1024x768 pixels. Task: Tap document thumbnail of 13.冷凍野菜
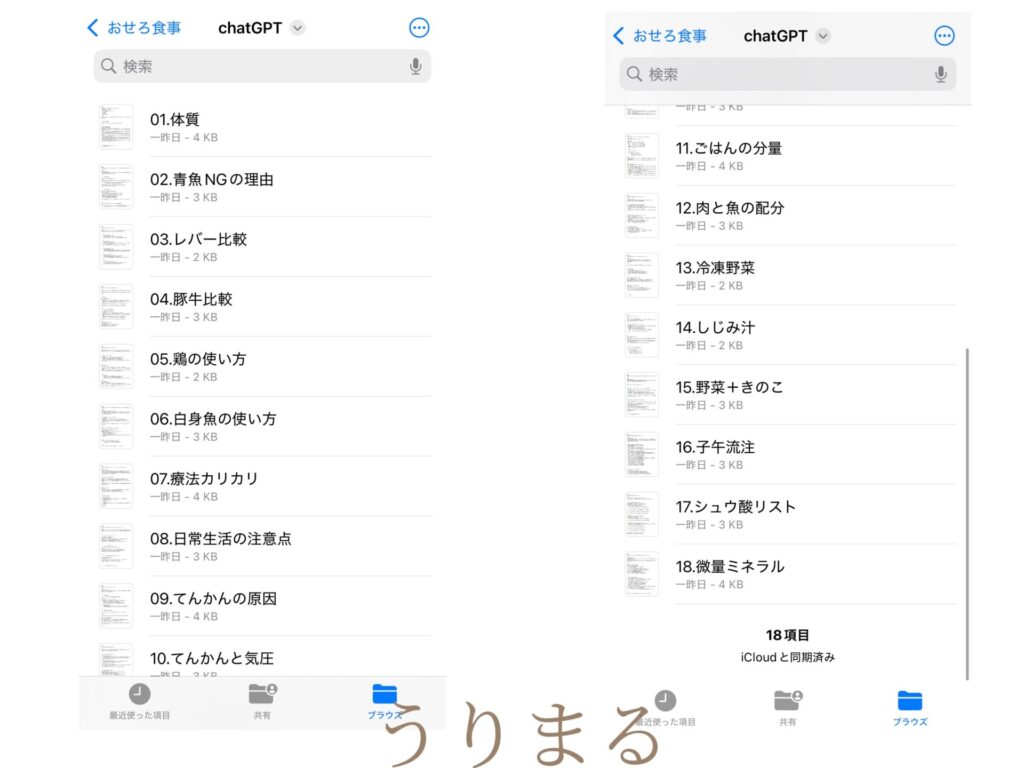coord(641,276)
